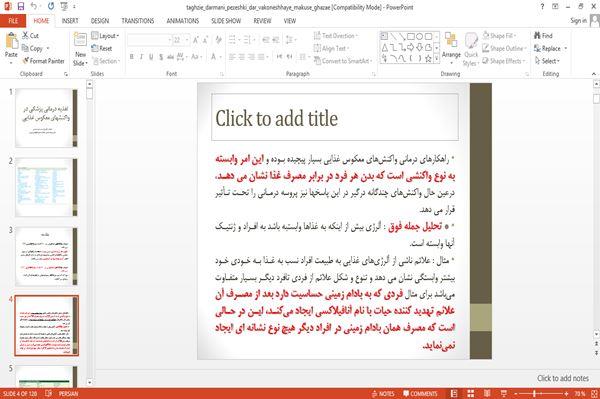
Task: Fit slide to current window icon
Action: click(594, 394)
